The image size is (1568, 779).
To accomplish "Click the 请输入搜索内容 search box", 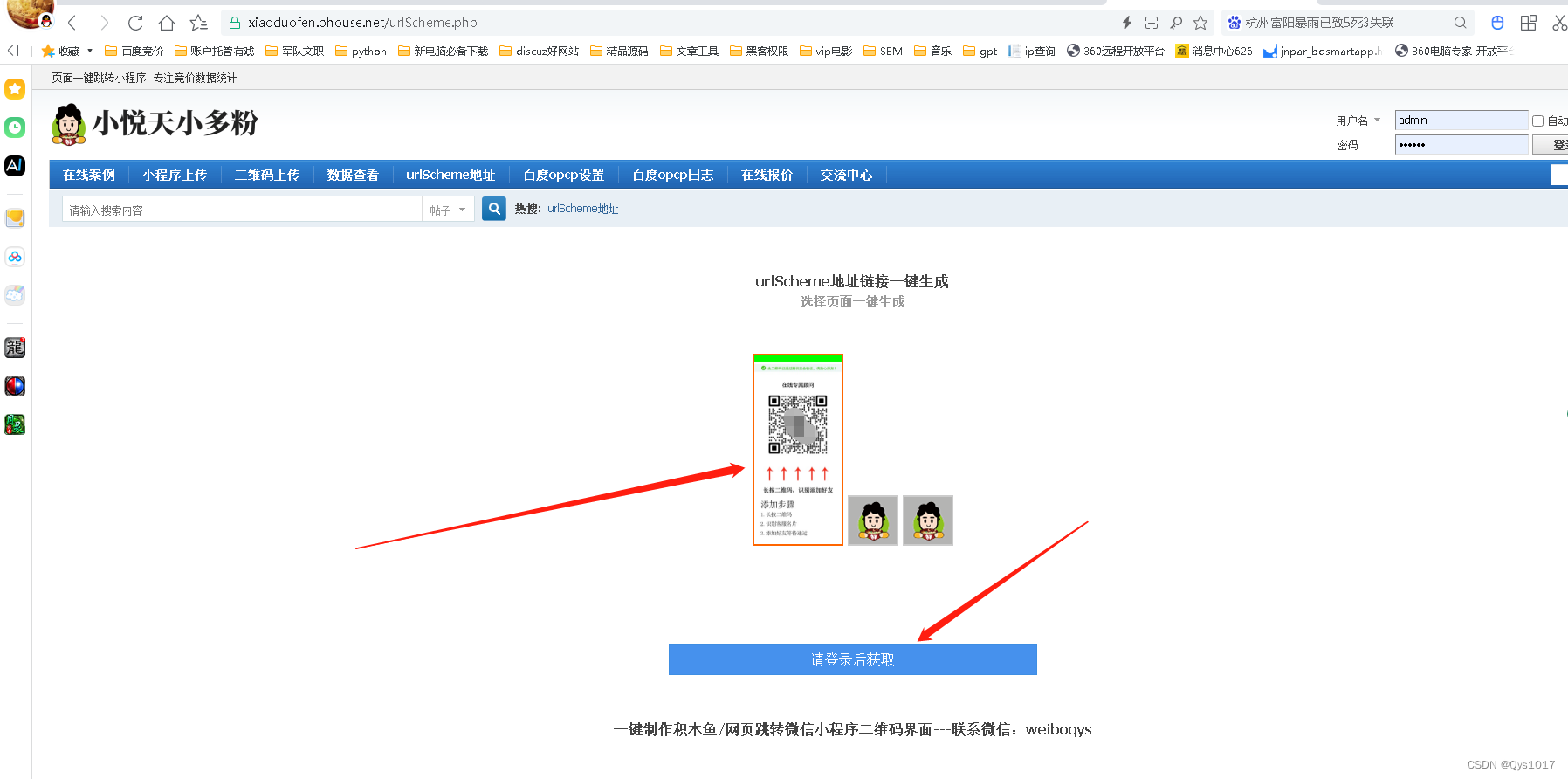I will [x=243, y=210].
